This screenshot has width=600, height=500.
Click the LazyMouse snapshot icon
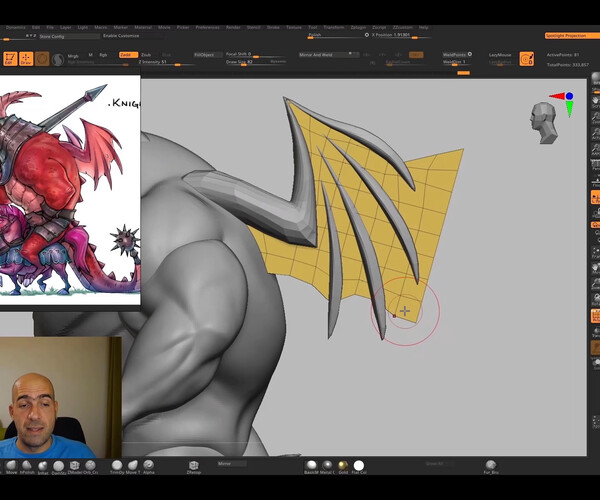click(x=527, y=59)
